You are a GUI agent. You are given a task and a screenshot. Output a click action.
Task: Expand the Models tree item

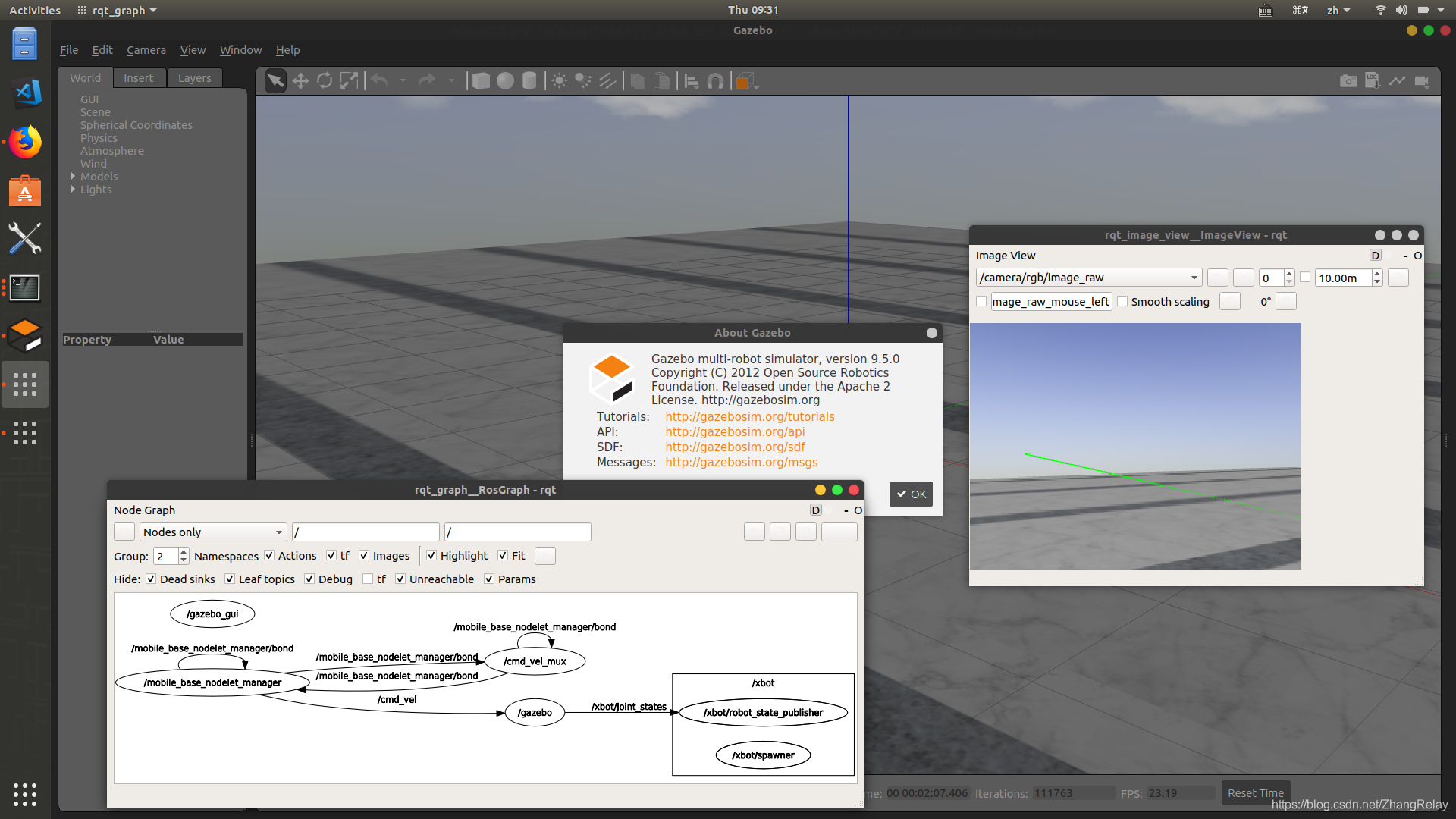click(x=73, y=177)
